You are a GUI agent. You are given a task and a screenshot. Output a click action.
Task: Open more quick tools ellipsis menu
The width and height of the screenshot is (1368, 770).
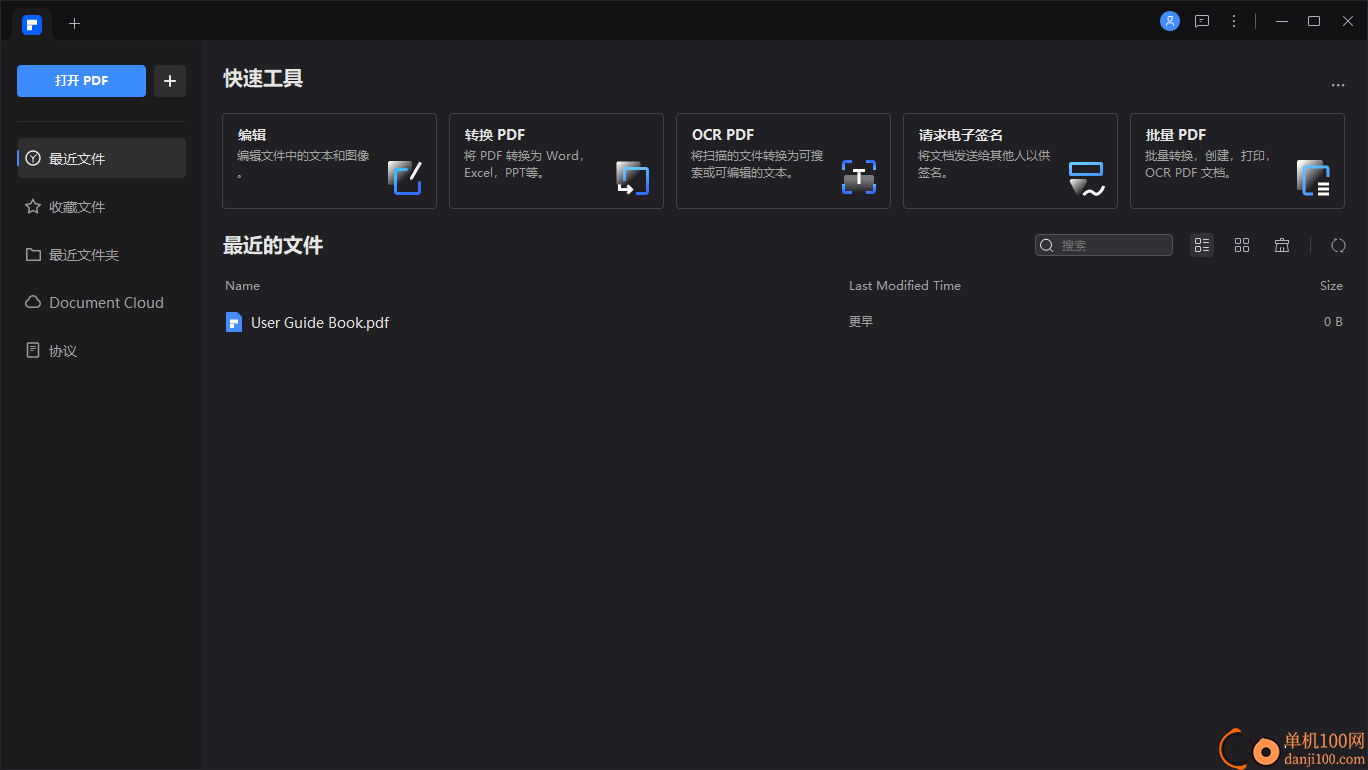click(1338, 86)
